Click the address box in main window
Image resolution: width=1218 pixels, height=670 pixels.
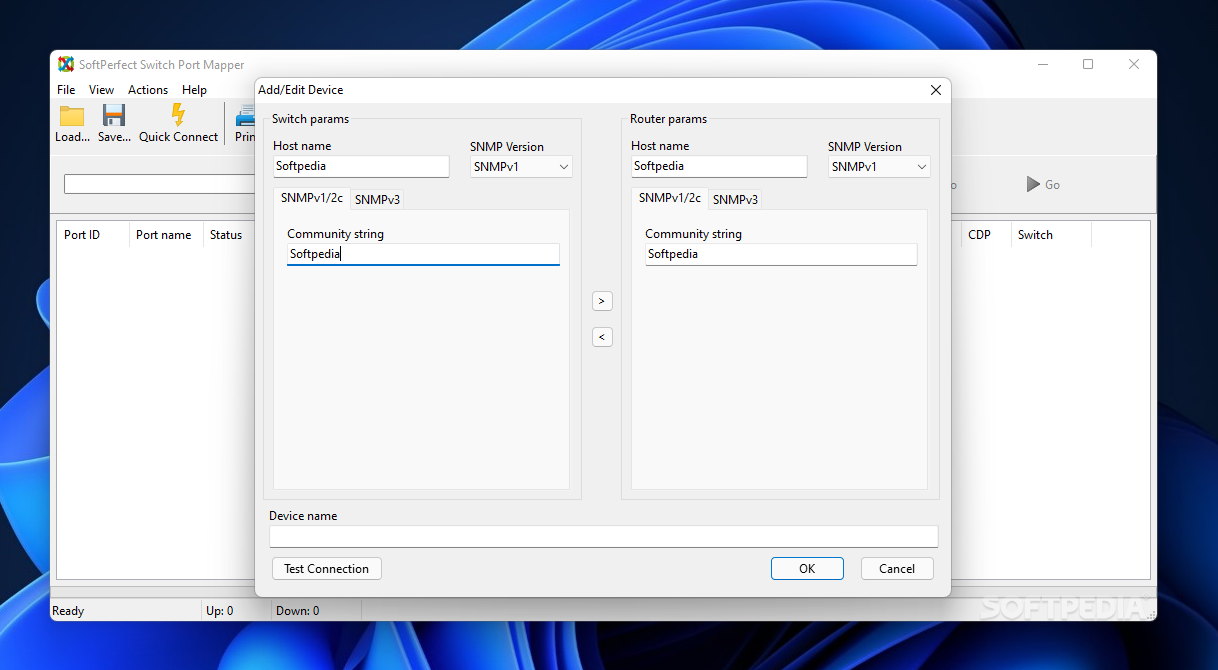[x=160, y=185]
